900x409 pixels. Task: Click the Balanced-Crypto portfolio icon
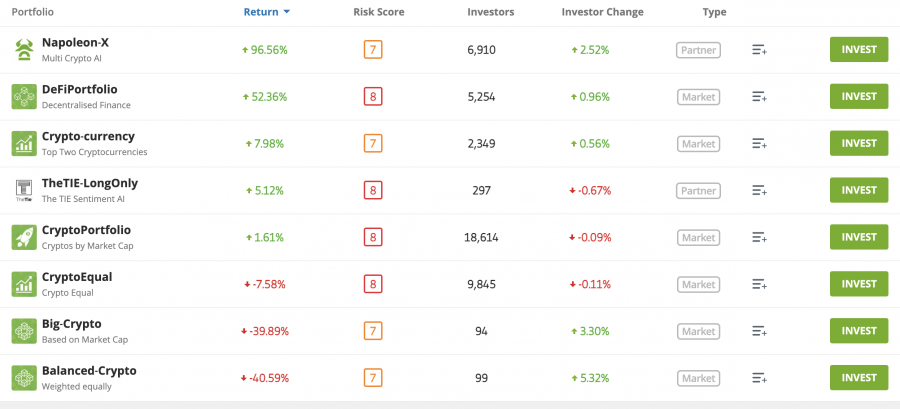click(24, 378)
